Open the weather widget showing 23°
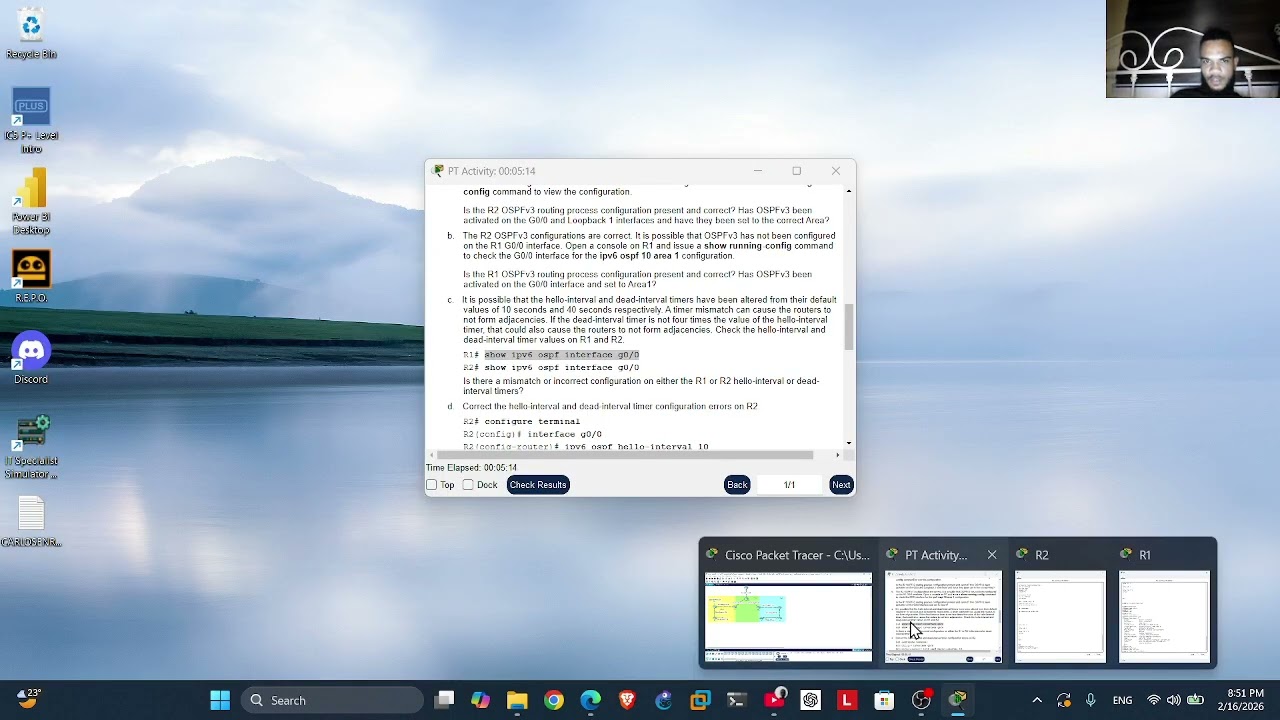Viewport: 1280px width, 720px height. [x=28, y=699]
